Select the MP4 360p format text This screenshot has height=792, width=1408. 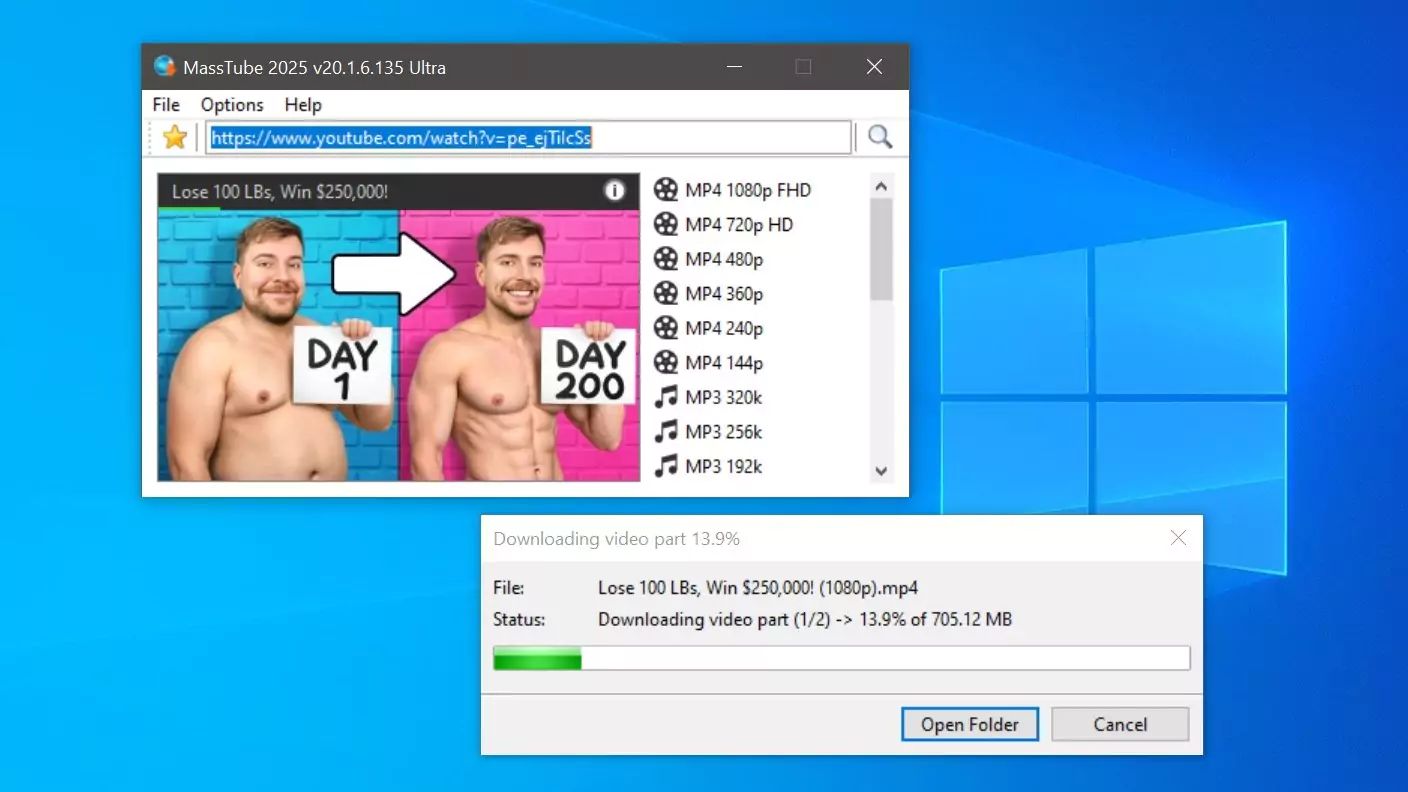pyautogui.click(x=724, y=294)
